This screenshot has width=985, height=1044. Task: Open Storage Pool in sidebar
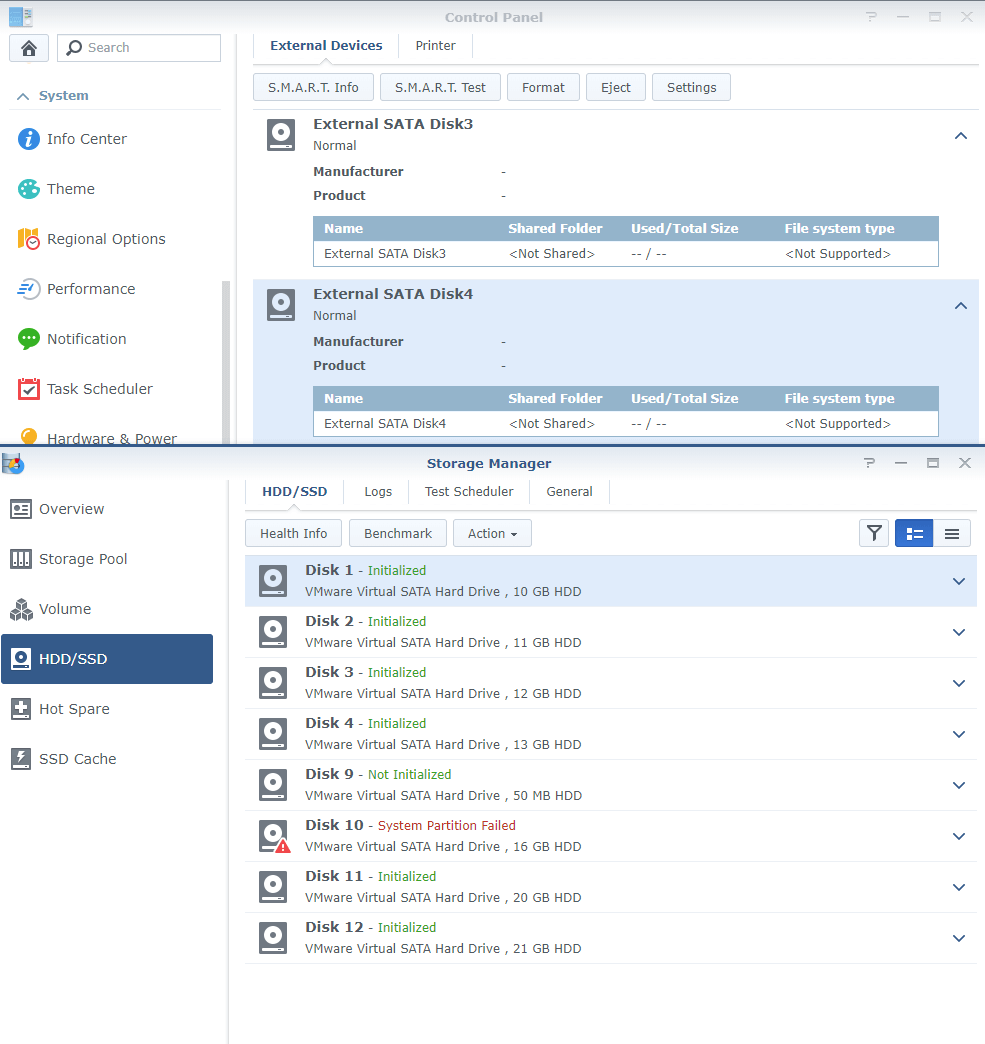[83, 559]
